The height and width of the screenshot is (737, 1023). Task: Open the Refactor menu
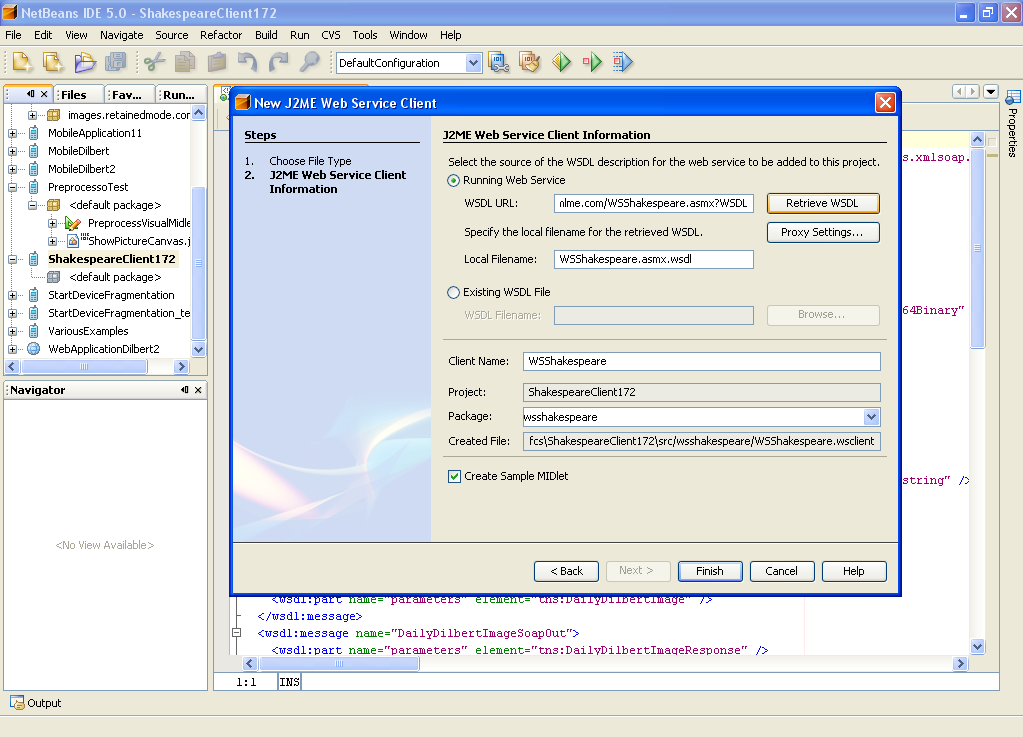pos(221,35)
